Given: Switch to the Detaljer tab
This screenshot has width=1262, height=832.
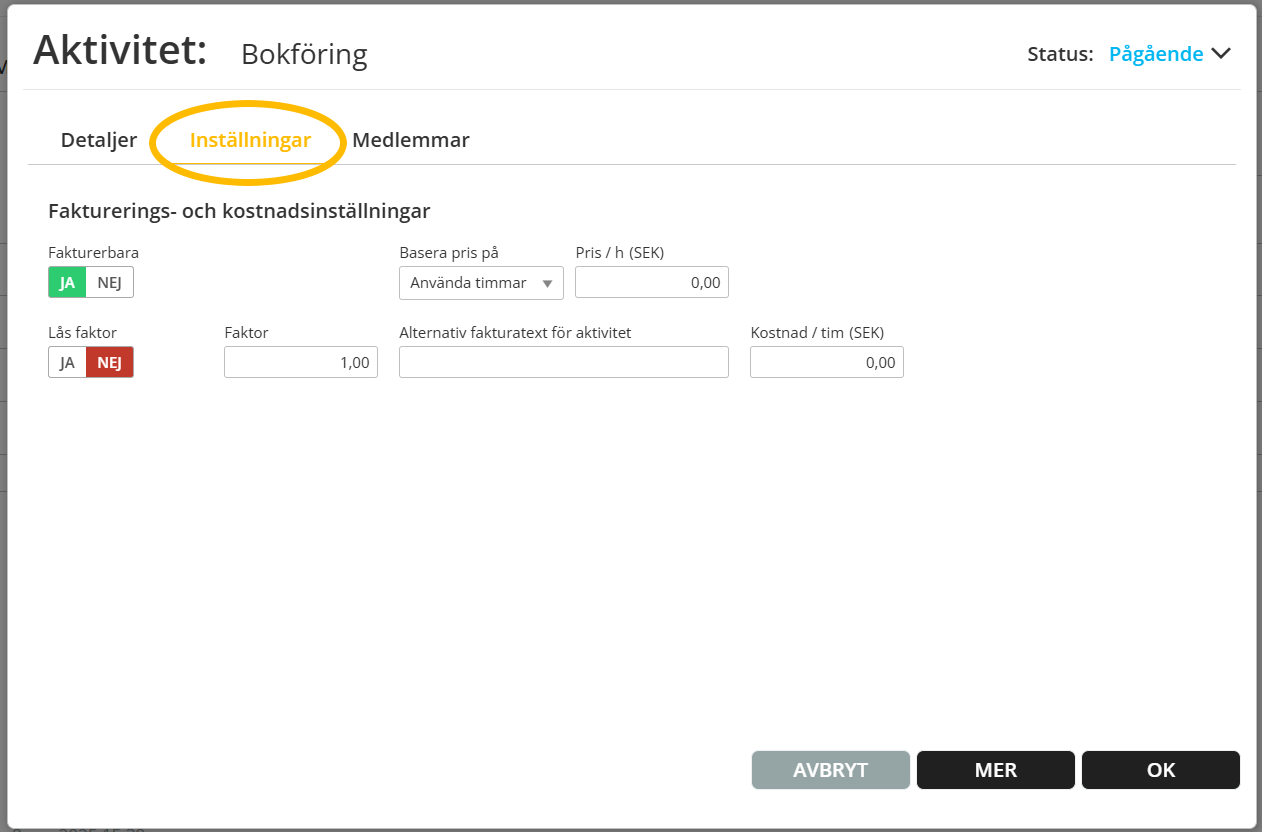Looking at the screenshot, I should pos(99,140).
